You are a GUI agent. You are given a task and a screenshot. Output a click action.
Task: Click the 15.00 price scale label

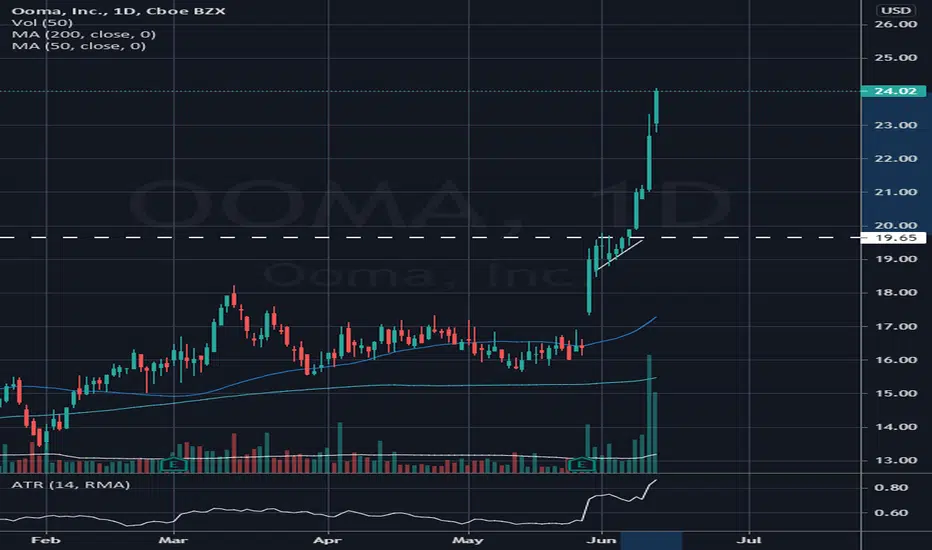(x=895, y=393)
